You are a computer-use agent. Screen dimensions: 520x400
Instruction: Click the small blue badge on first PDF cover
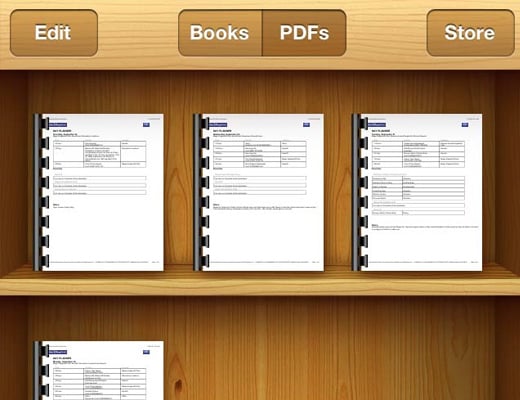click(x=146, y=125)
